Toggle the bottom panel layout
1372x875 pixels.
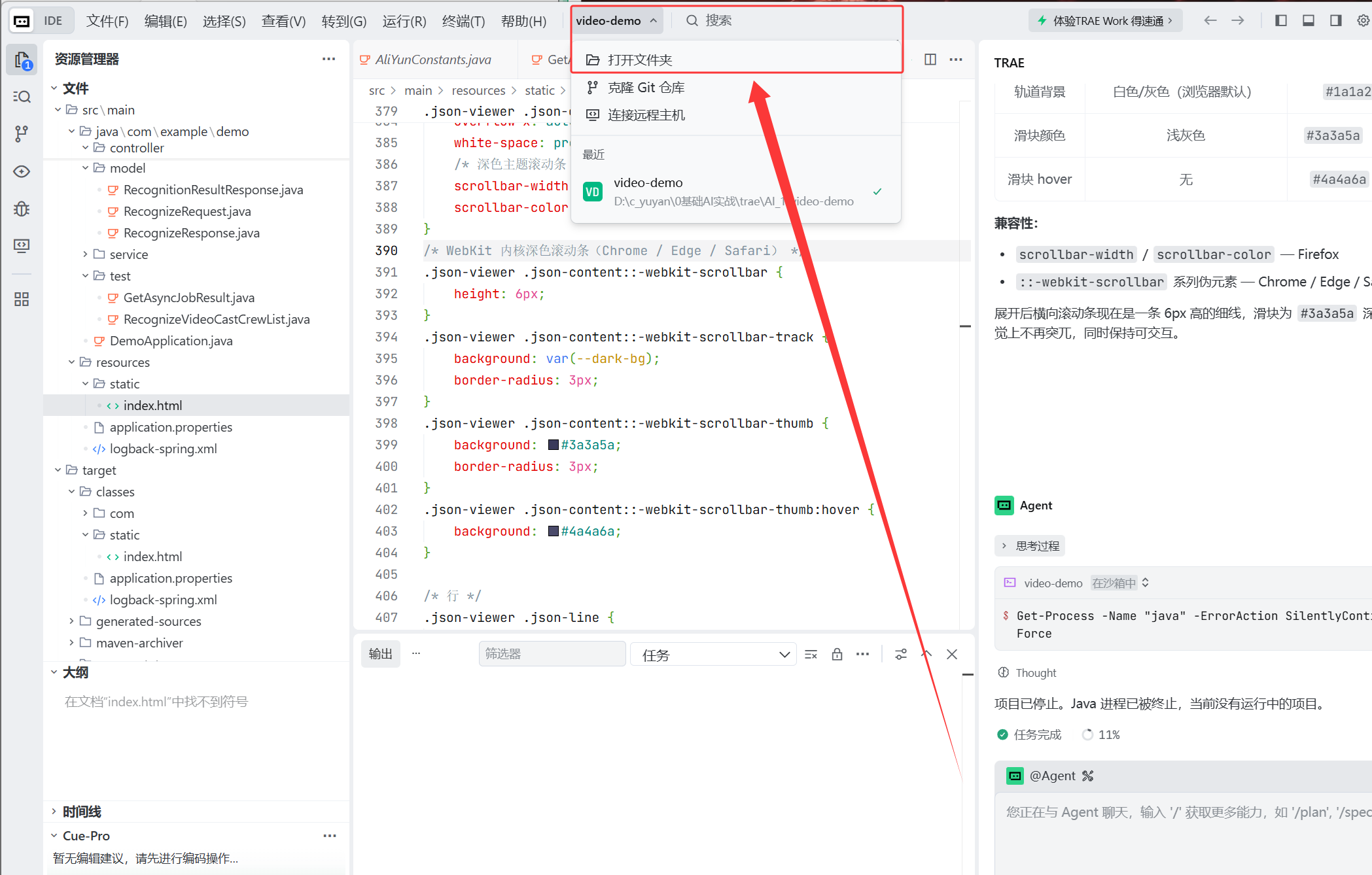[1309, 21]
